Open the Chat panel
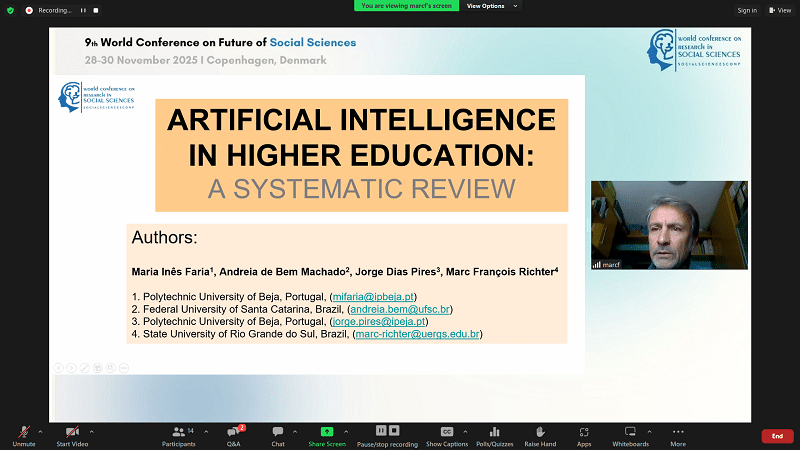 click(x=278, y=436)
